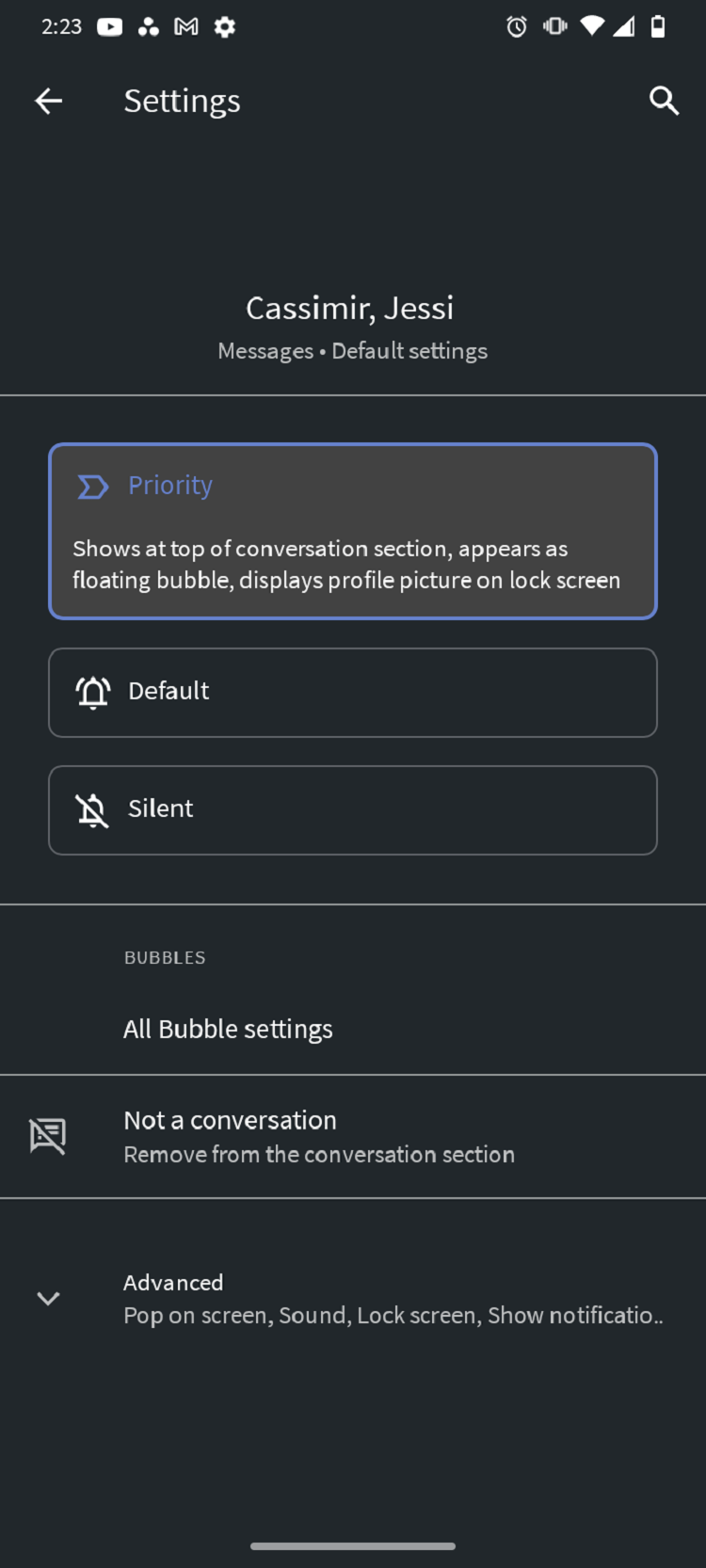The width and height of the screenshot is (706, 1568).
Task: Remove Cassimir, Jessi from conversations
Action: (353, 1135)
